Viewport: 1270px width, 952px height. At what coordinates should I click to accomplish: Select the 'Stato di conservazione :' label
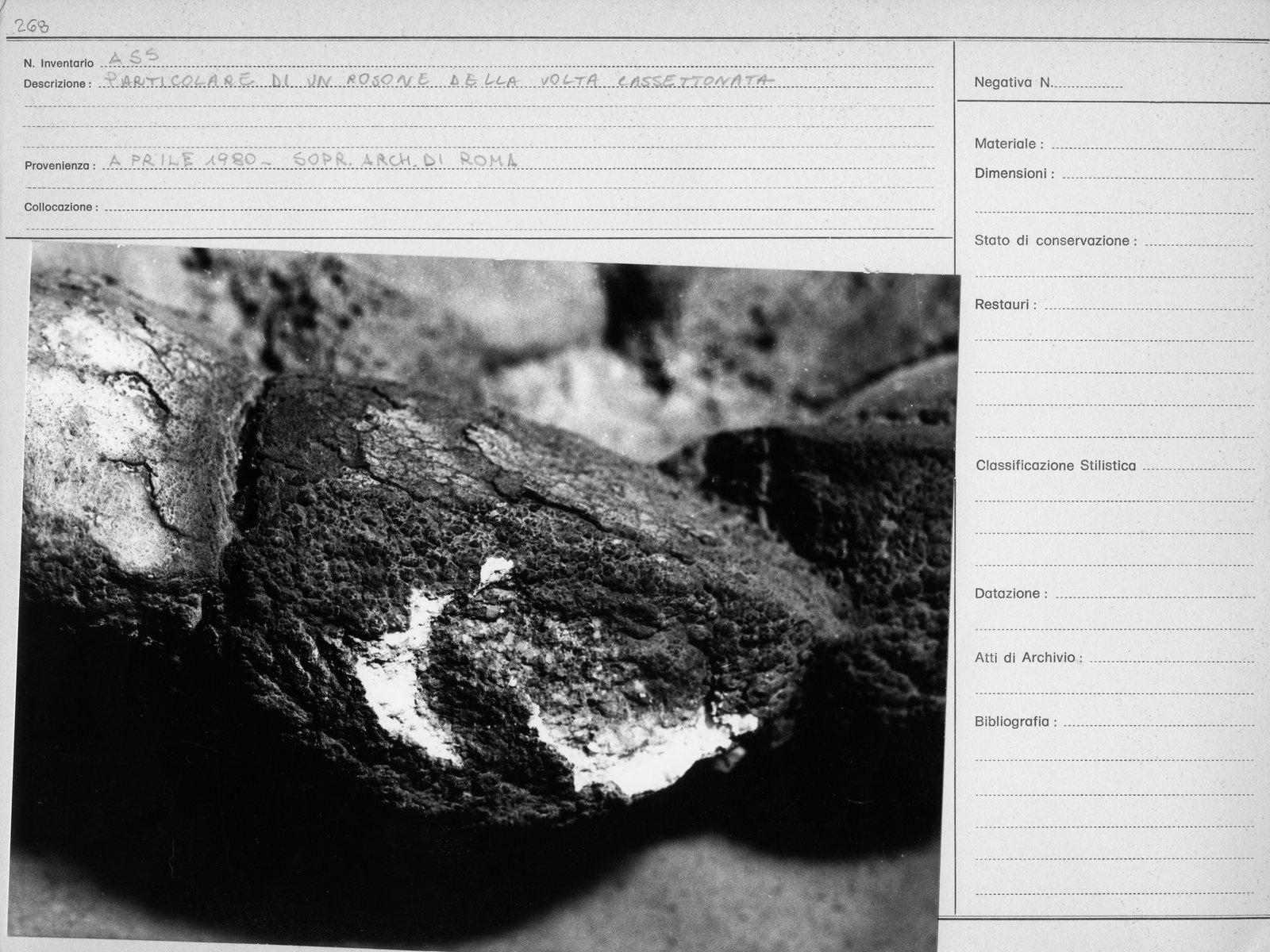pos(1056,240)
